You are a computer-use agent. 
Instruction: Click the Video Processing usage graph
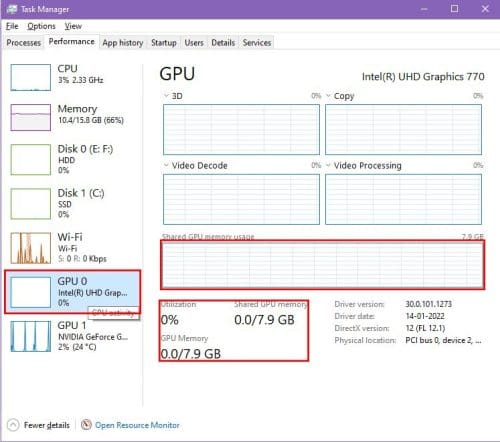tap(403, 199)
